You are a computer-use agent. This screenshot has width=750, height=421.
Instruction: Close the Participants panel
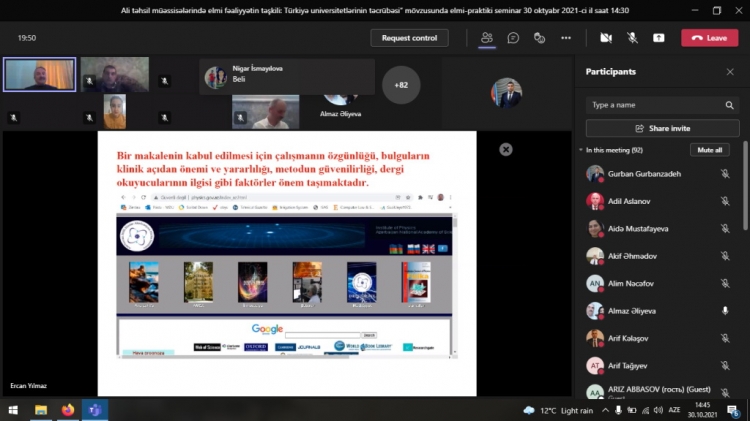point(730,72)
